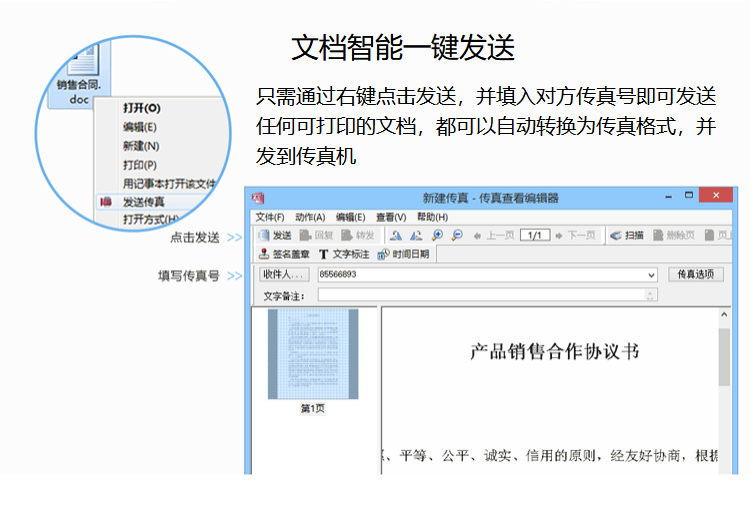Select the 第1页 page thumbnail
This screenshot has width=752, height=517.
point(312,355)
